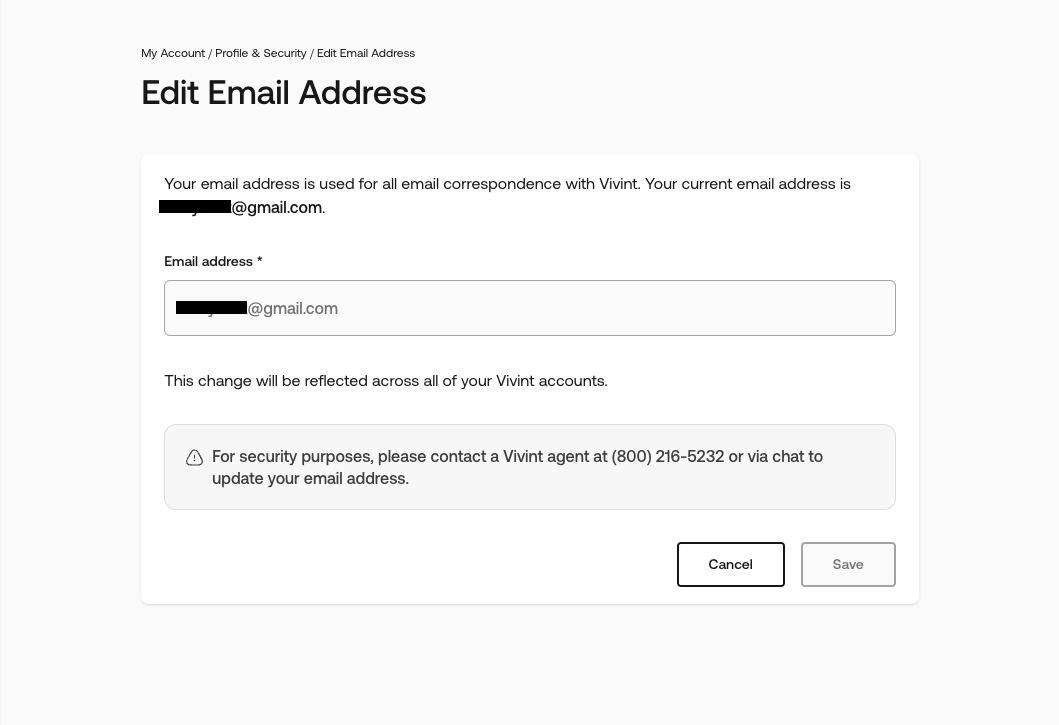Click the asterisk next to Email address
This screenshot has width=1059, height=725.
click(x=259, y=261)
